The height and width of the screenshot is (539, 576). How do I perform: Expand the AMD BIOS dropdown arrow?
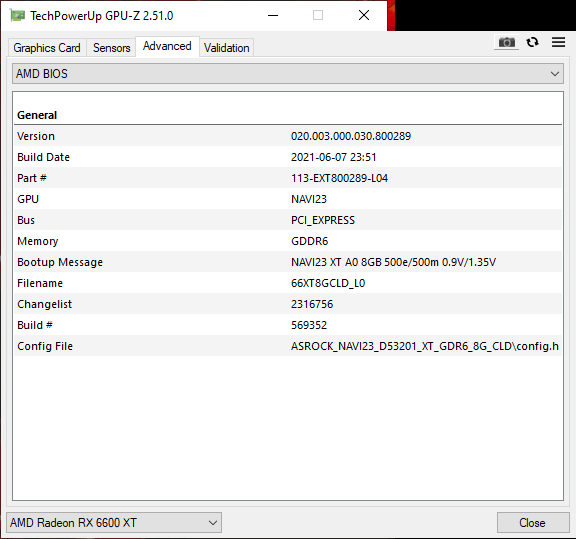coord(555,74)
